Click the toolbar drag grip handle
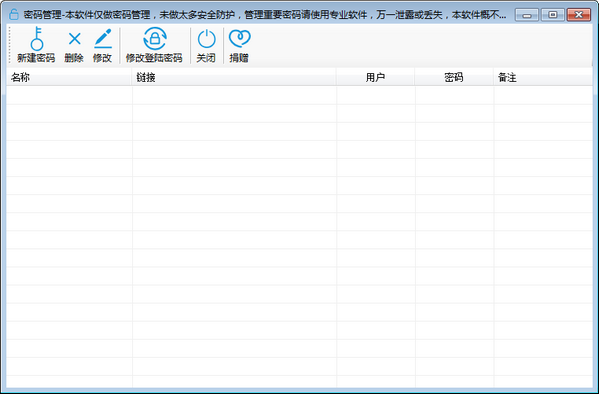Viewport: 599px width, 394px height. (10, 45)
